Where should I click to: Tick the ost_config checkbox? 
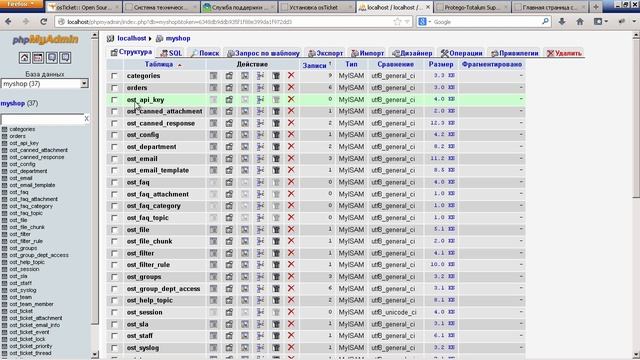coord(114,135)
